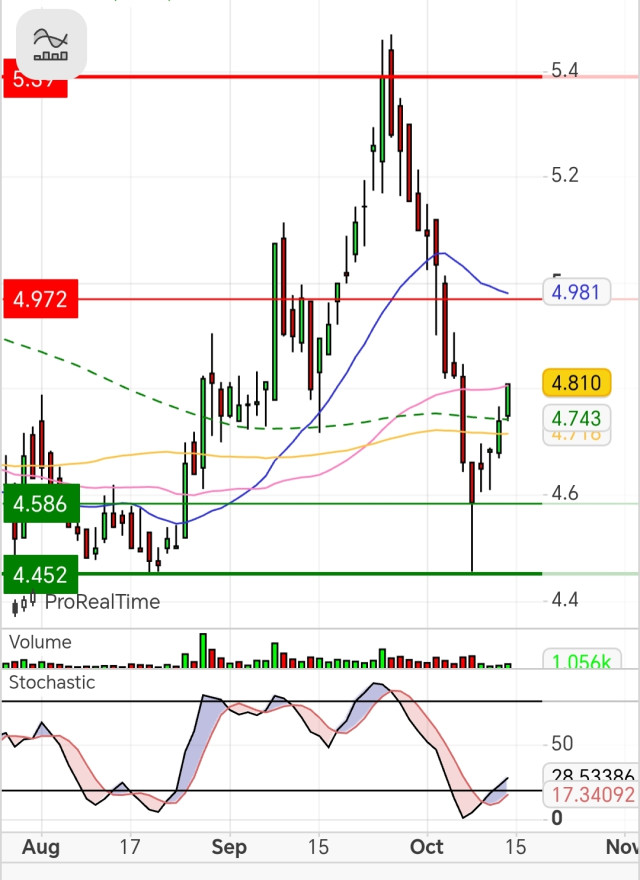This screenshot has width=640, height=880.
Task: Click the Volume panel title
Action: (40, 642)
